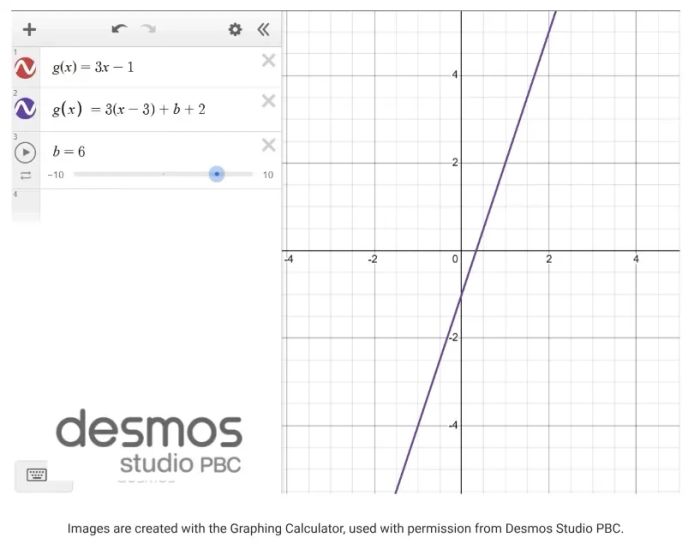Image resolution: width=700 pixels, height=549 pixels.
Task: Click the x-axis label -4
Action: [289, 259]
